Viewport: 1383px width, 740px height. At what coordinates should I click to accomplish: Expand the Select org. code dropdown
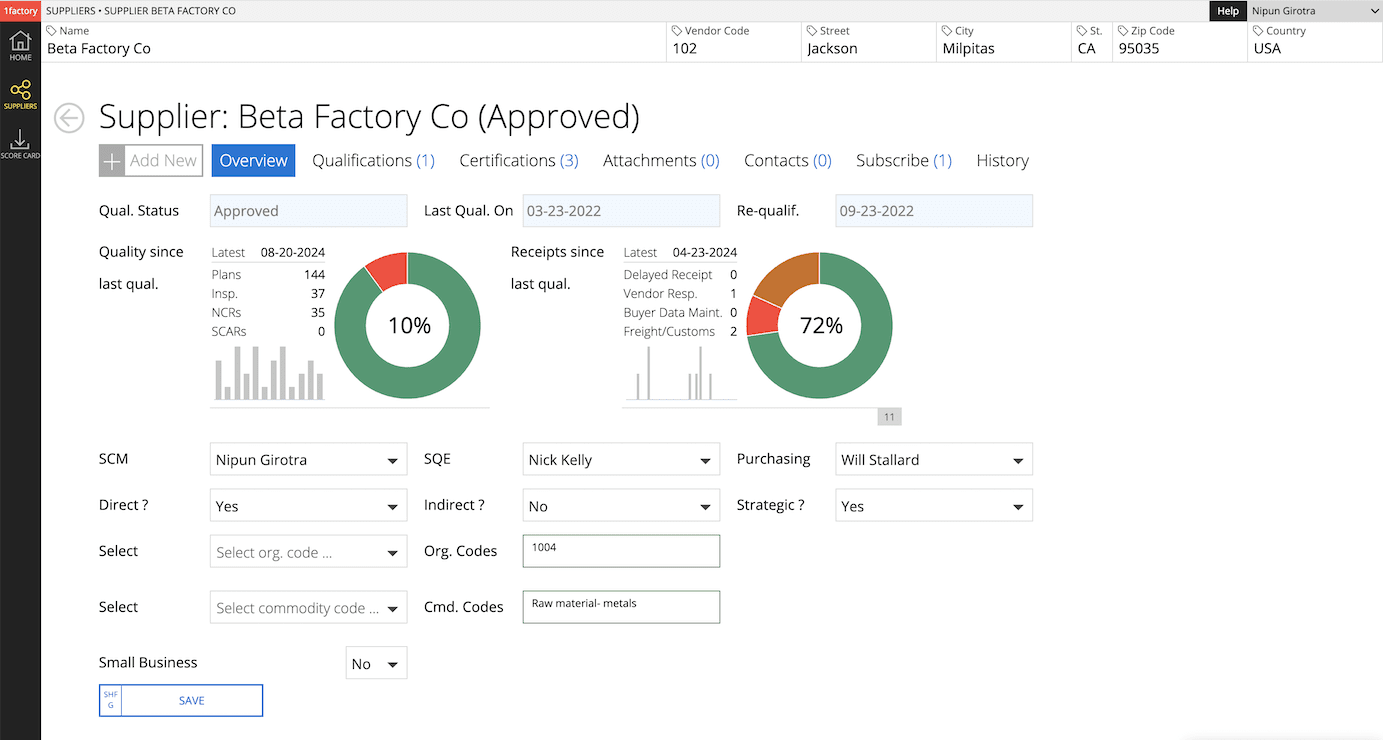(x=308, y=551)
